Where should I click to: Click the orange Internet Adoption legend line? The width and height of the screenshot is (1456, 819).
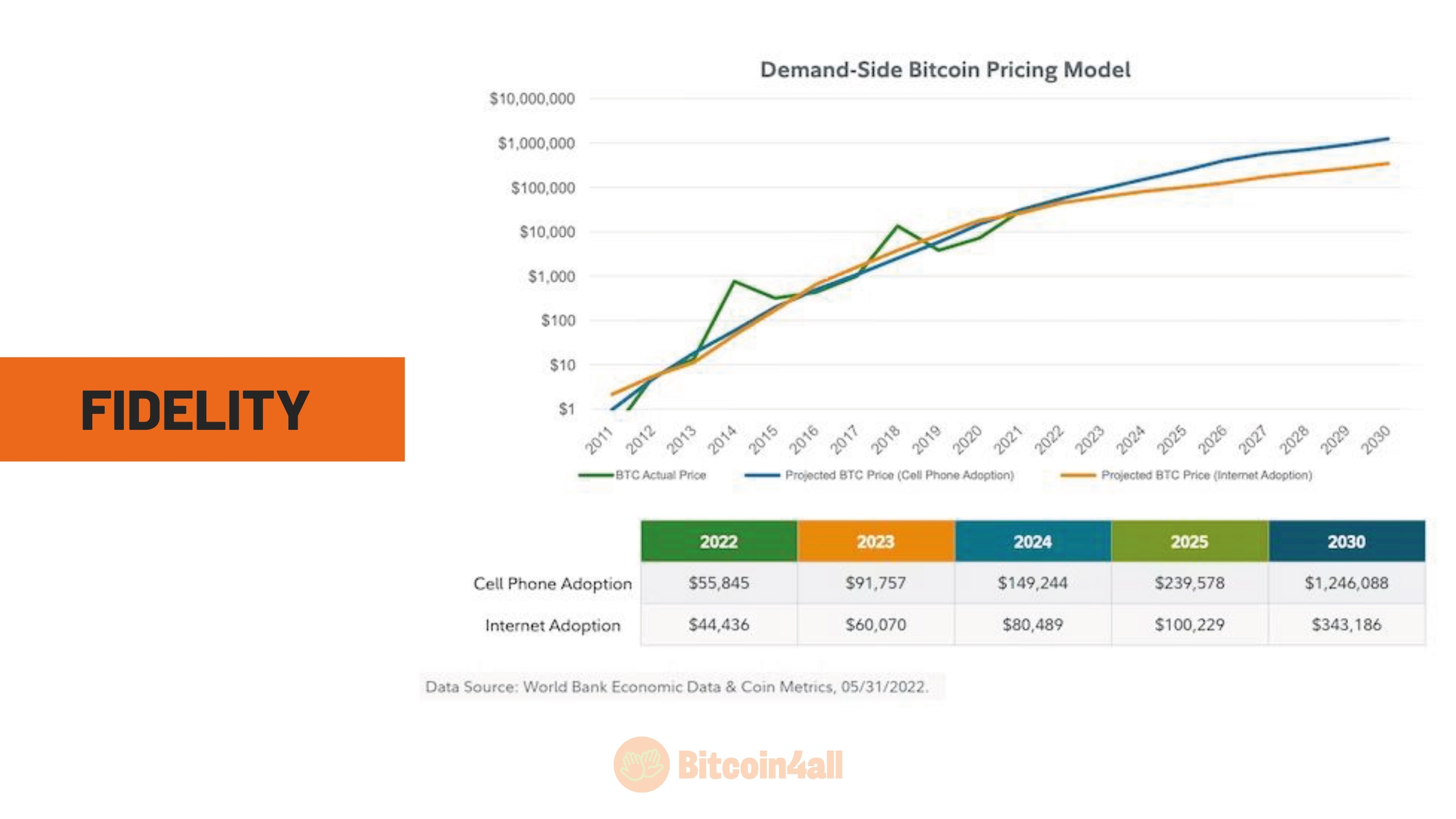point(1077,475)
